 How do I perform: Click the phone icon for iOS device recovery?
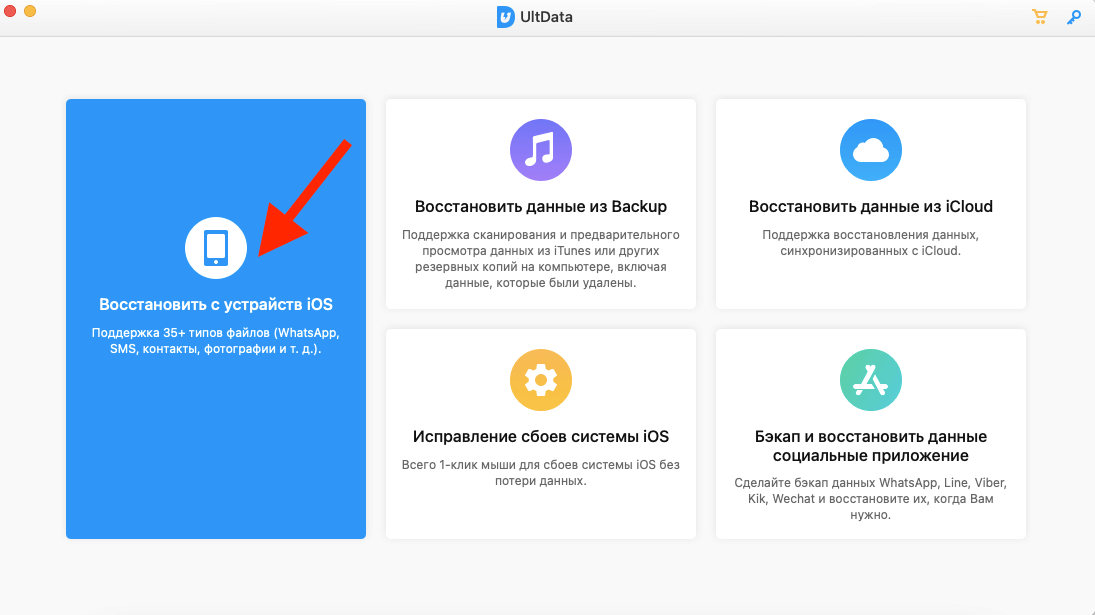[x=216, y=248]
